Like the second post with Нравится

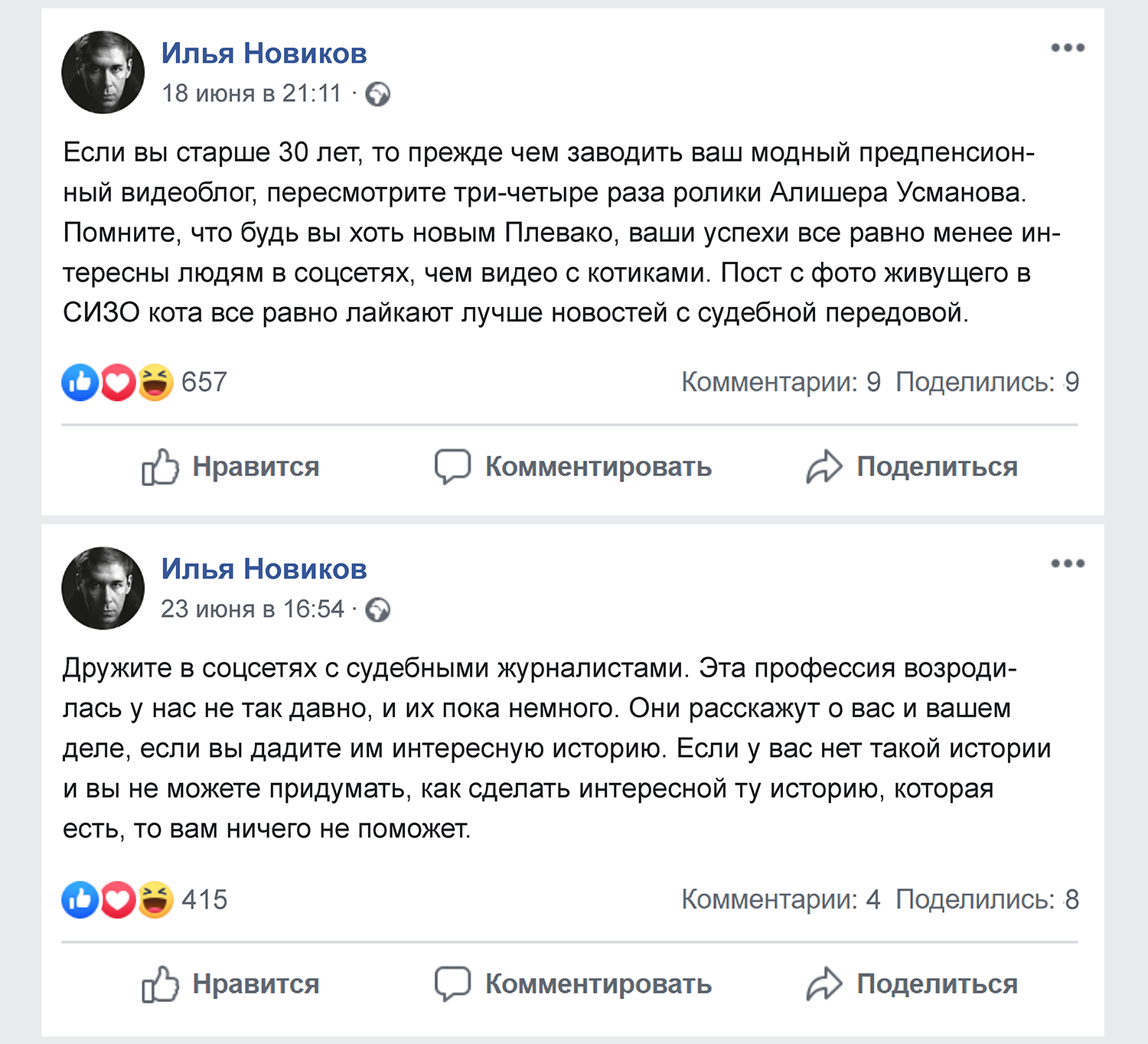click(x=230, y=984)
